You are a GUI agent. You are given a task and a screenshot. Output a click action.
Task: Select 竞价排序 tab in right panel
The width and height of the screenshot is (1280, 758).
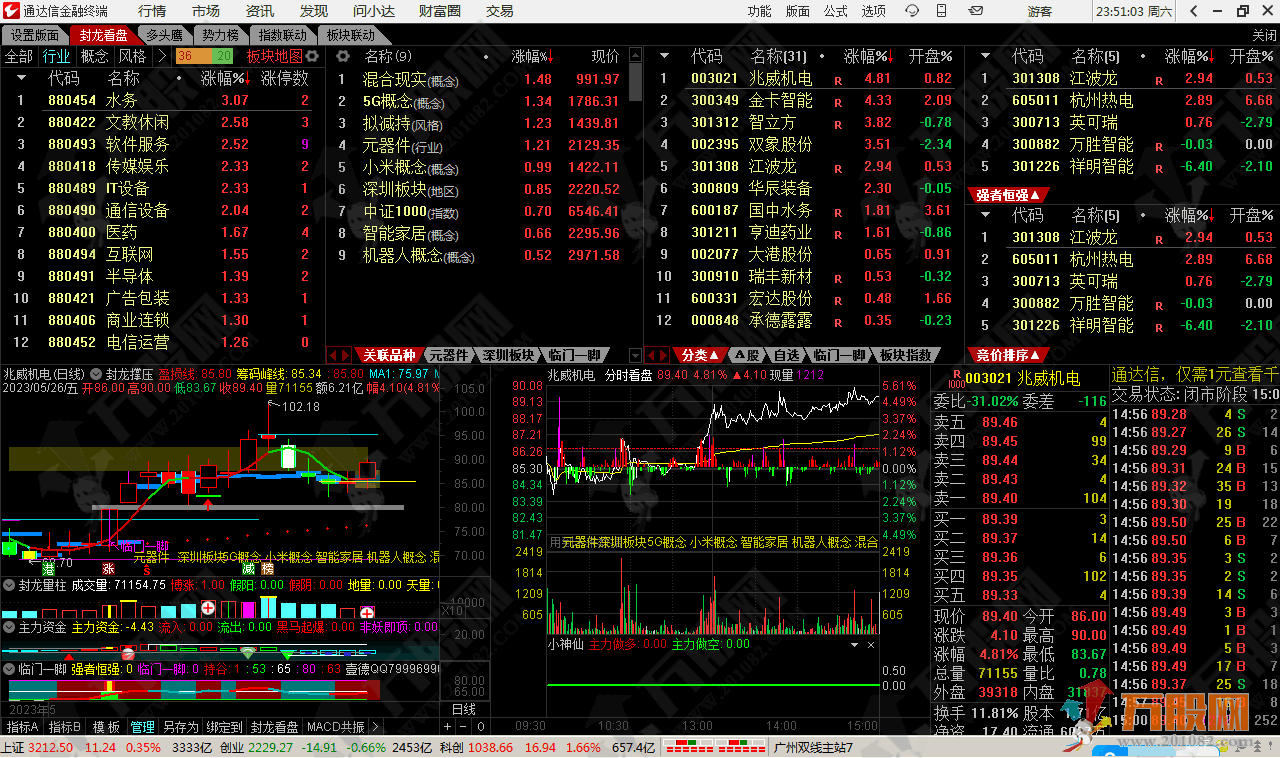1008,355
